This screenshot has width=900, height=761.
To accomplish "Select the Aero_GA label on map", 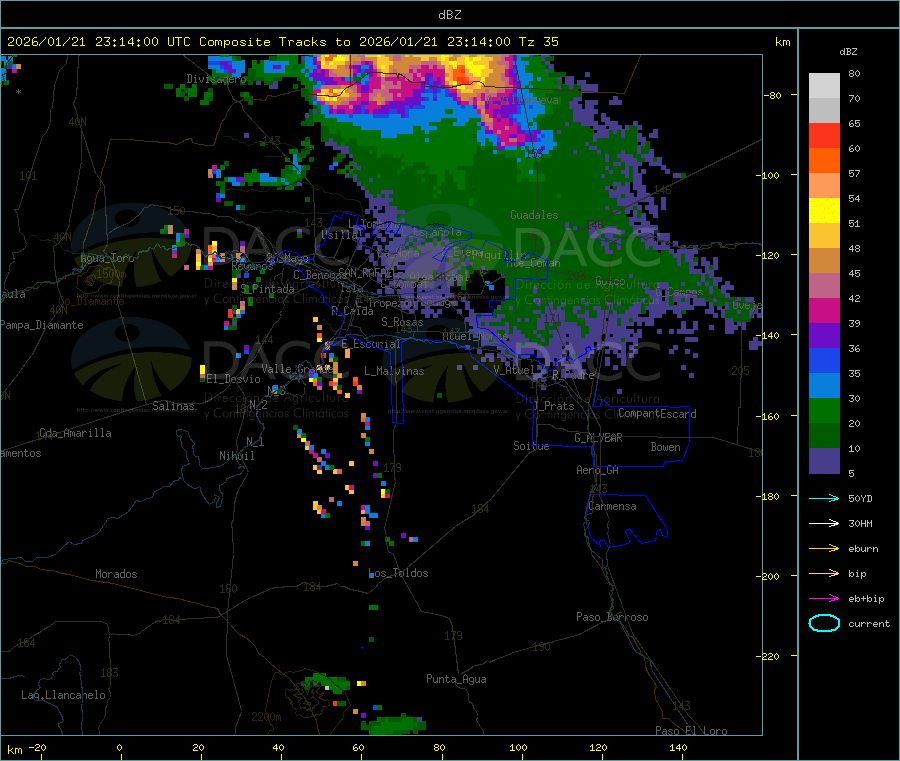I will click(x=597, y=470).
